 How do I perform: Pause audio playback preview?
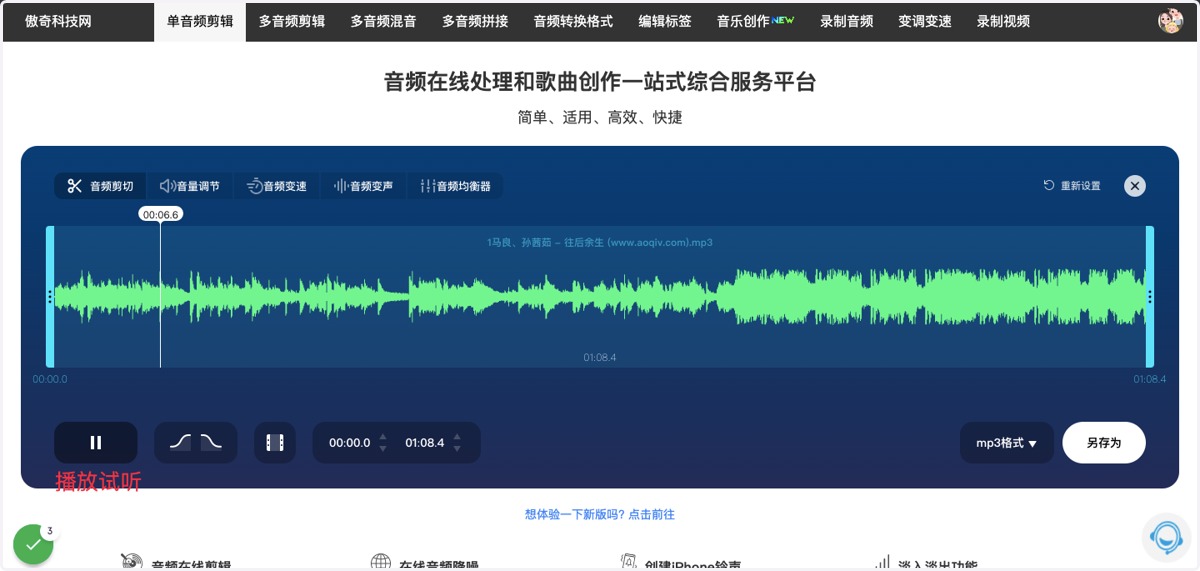point(96,443)
